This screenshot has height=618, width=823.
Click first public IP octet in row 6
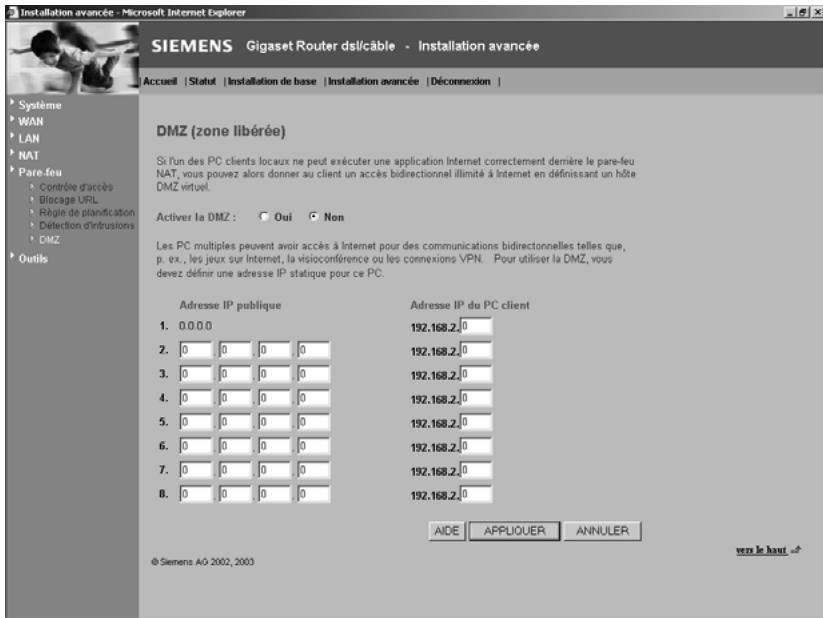pos(196,446)
